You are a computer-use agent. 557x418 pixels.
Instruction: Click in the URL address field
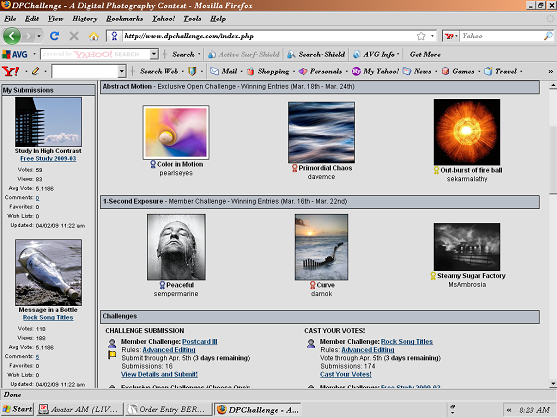[x=268, y=36]
